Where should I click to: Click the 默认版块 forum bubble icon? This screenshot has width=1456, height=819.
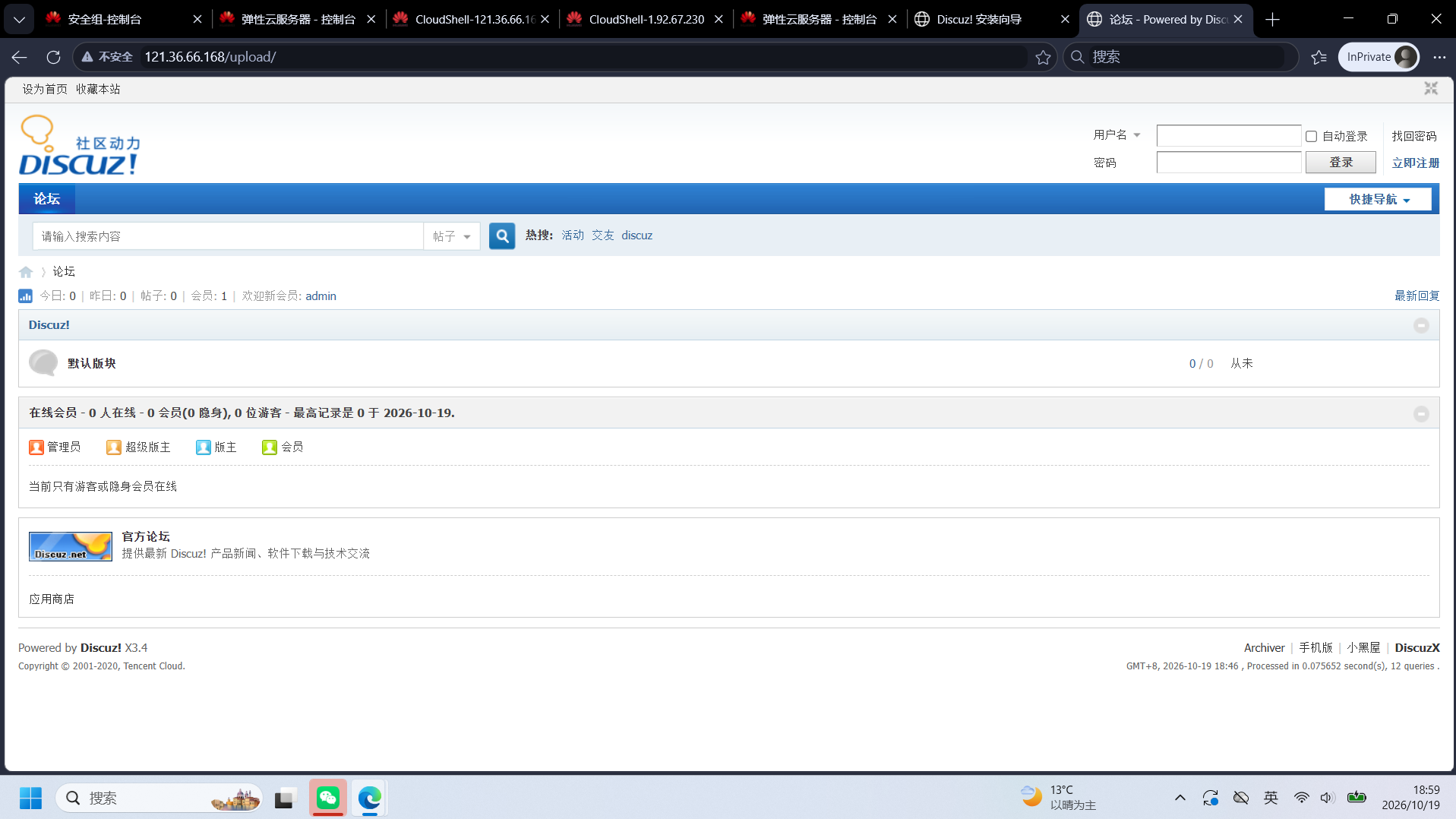tap(43, 363)
